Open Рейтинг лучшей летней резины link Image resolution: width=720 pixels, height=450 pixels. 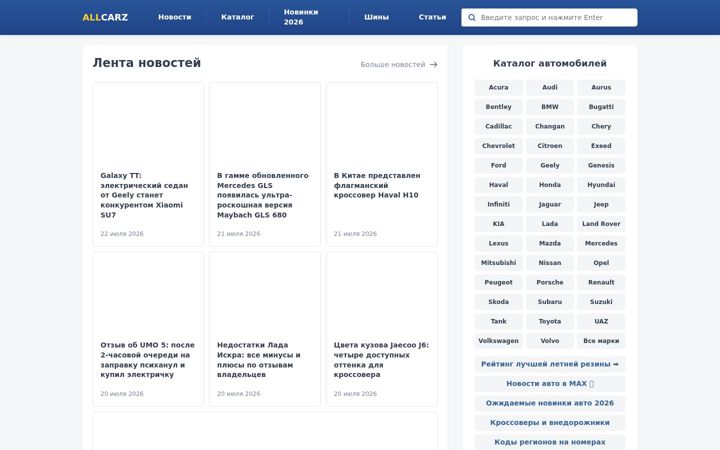click(550, 364)
